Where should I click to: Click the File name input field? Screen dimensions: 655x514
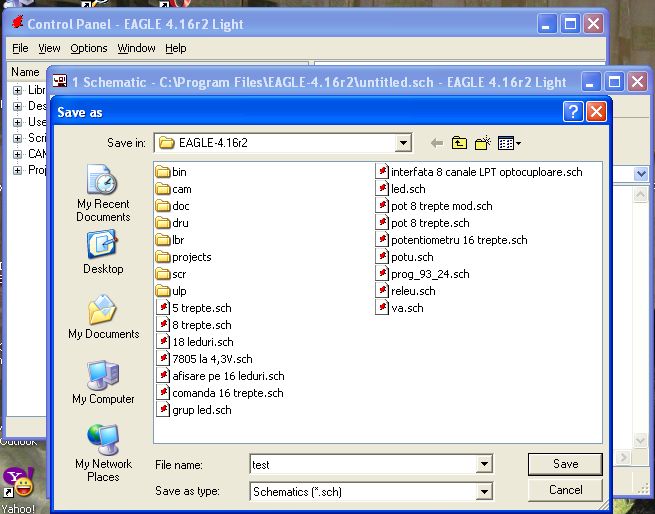(x=363, y=464)
